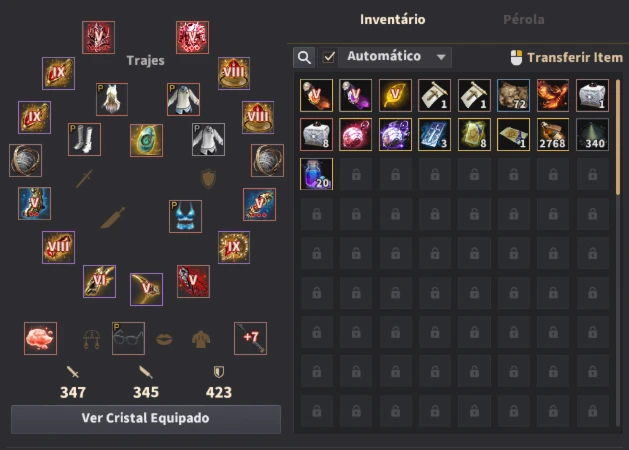Click the item stack showing 2768
The image size is (629, 450).
(553, 134)
